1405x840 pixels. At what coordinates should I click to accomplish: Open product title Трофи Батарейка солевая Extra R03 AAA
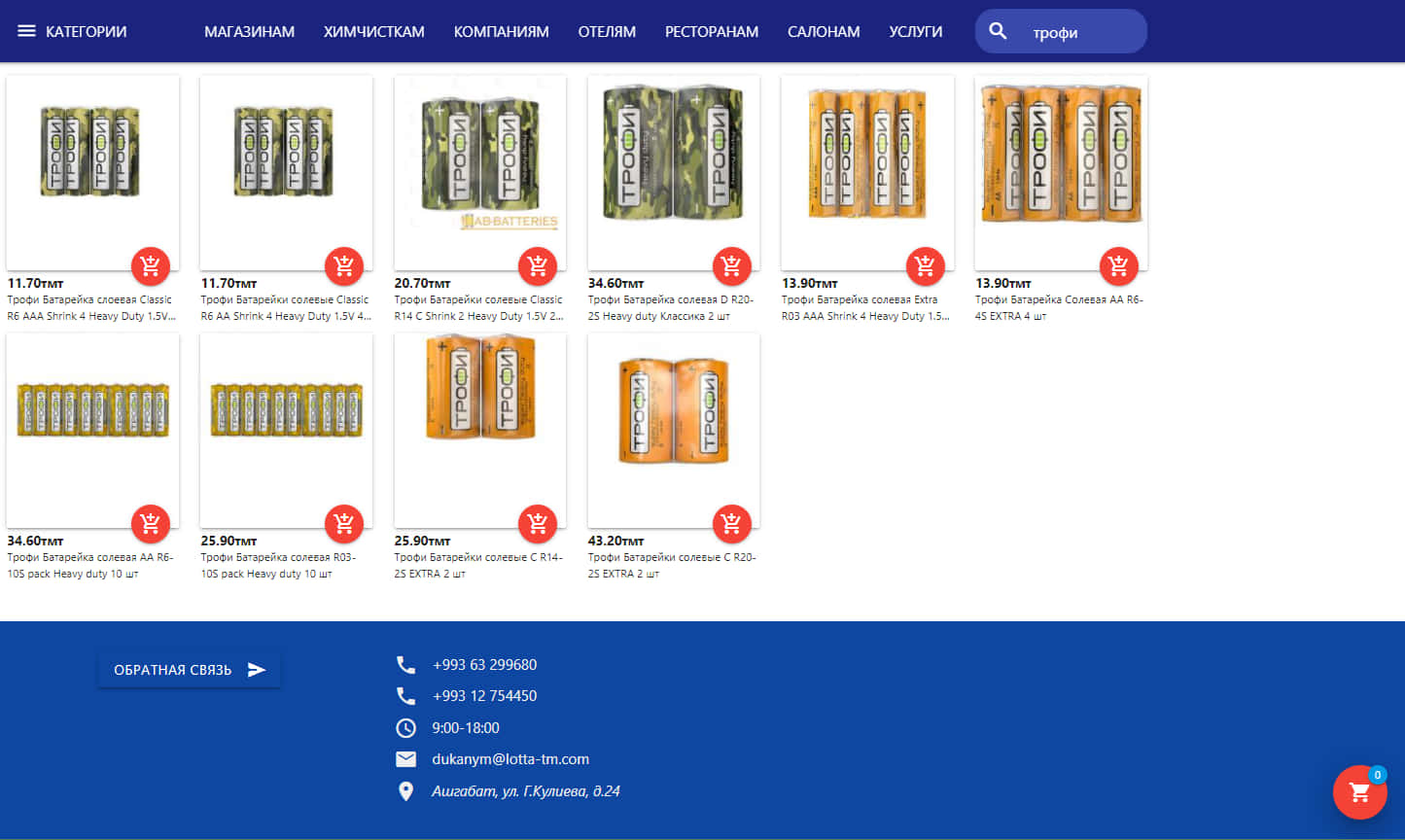865,307
